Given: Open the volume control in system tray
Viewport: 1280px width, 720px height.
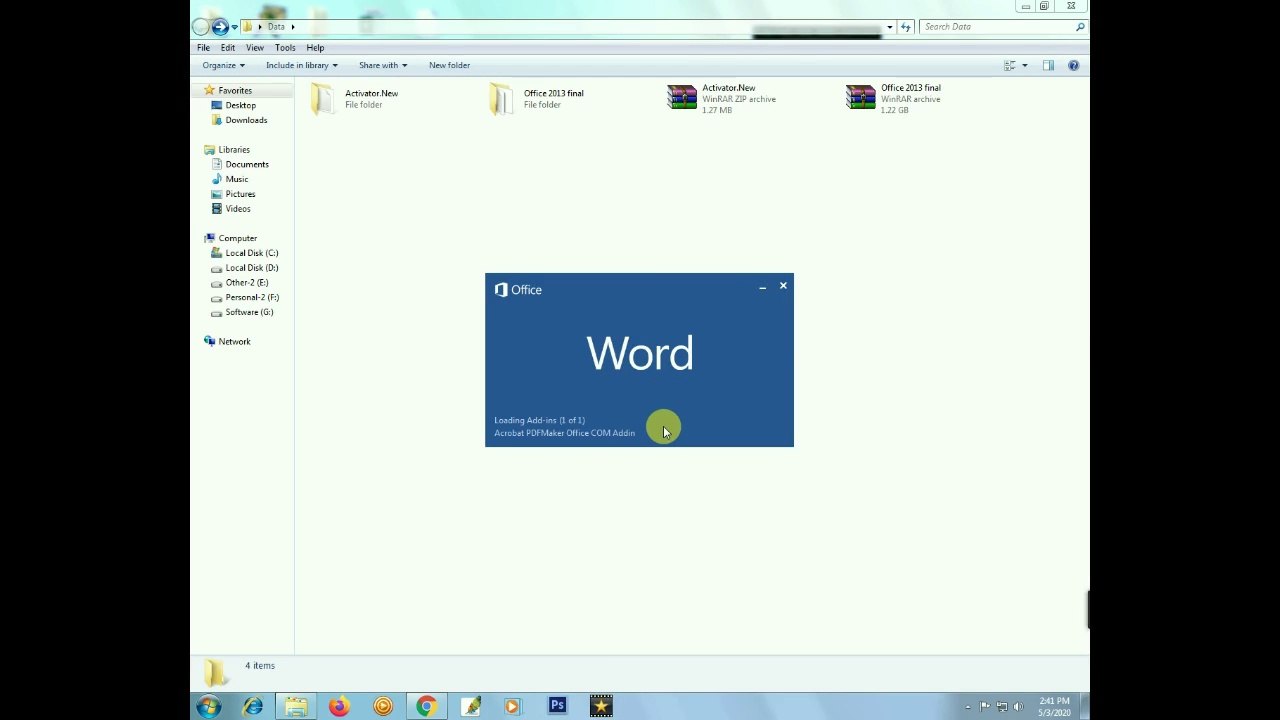Looking at the screenshot, I should click(x=1019, y=707).
